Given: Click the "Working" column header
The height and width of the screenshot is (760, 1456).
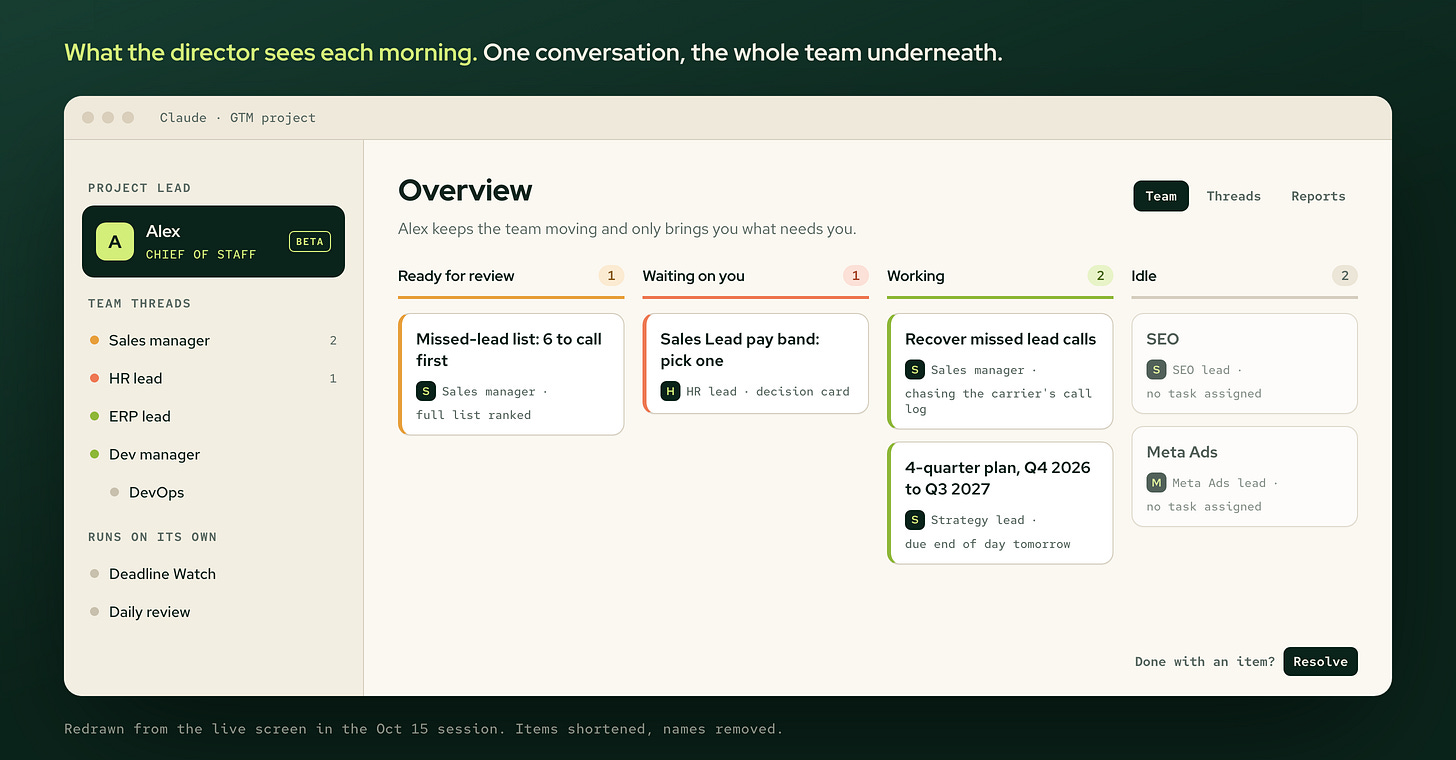Looking at the screenshot, I should (x=915, y=276).
